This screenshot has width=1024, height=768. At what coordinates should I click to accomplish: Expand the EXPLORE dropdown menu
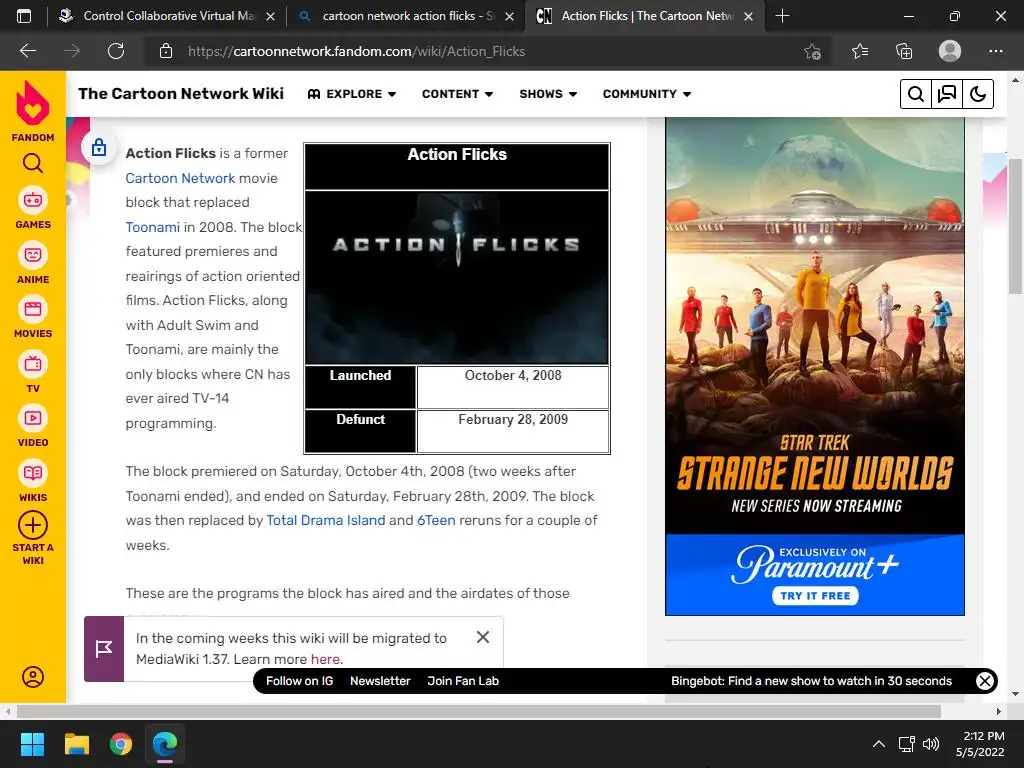point(352,94)
